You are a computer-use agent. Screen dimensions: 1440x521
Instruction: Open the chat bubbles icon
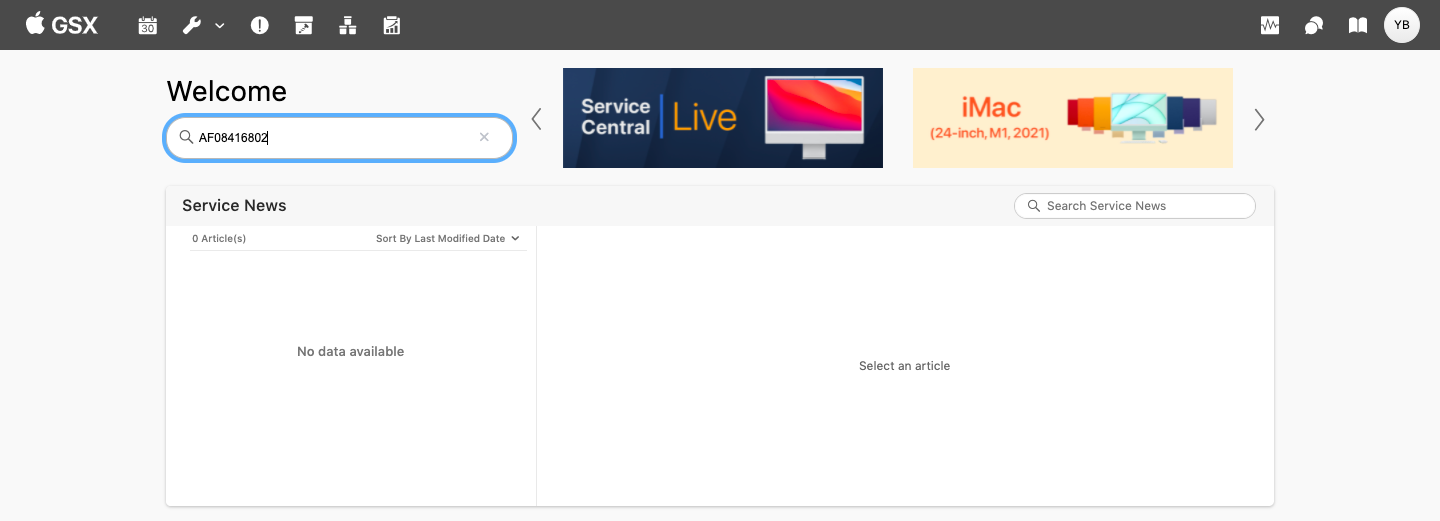(x=1314, y=26)
